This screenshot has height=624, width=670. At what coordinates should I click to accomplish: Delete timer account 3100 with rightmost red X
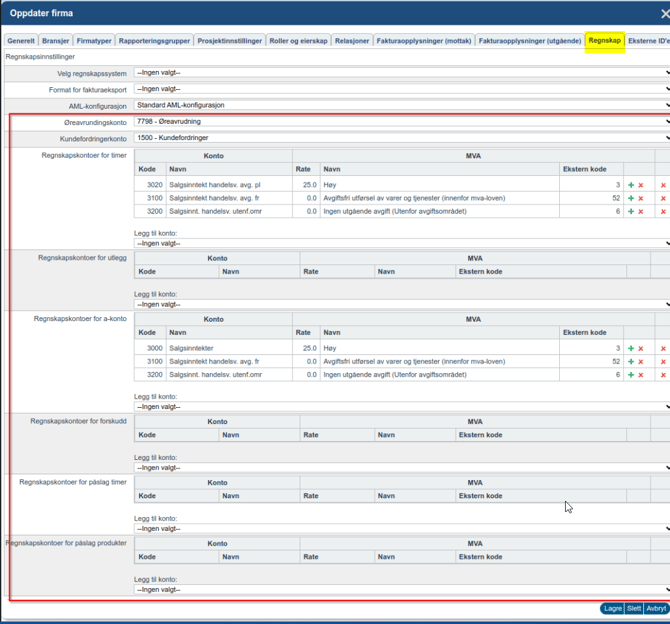point(663,198)
